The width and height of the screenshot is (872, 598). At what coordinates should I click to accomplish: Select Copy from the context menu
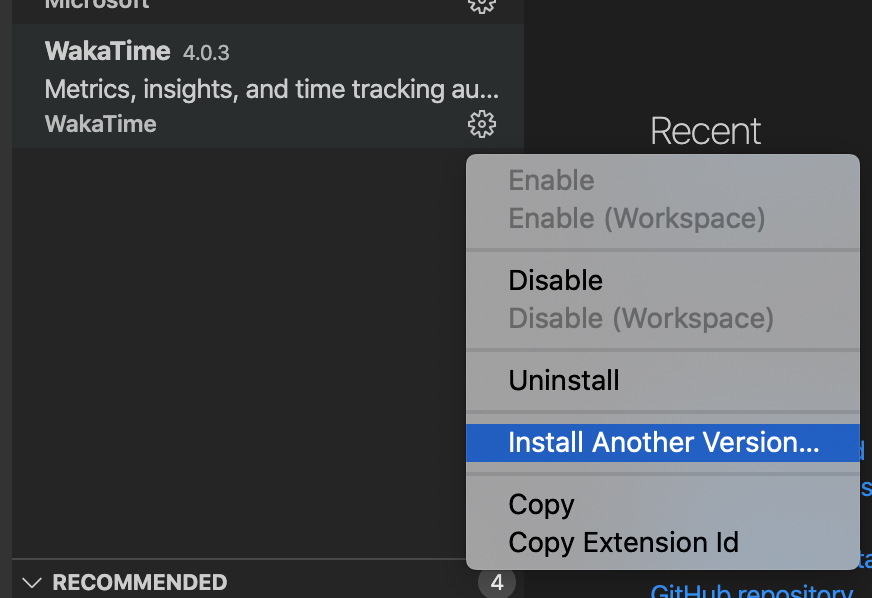(x=540, y=504)
